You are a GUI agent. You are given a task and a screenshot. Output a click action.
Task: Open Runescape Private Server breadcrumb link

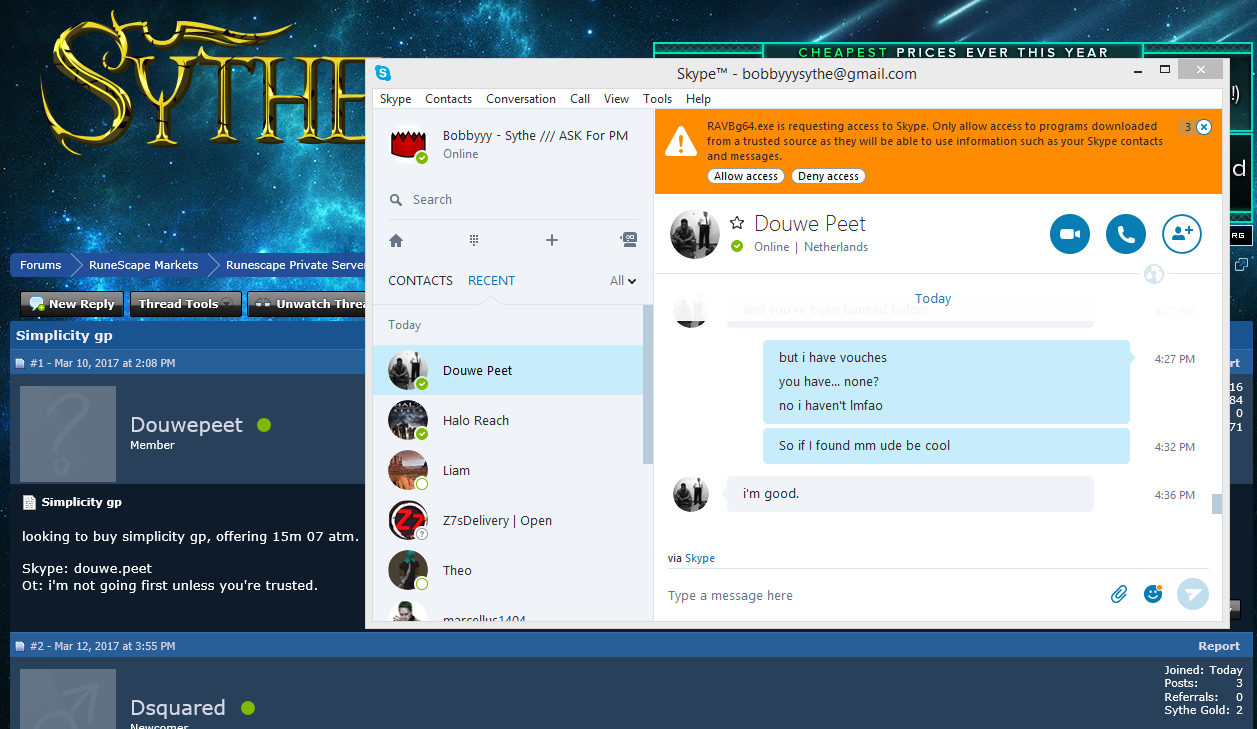[295, 265]
